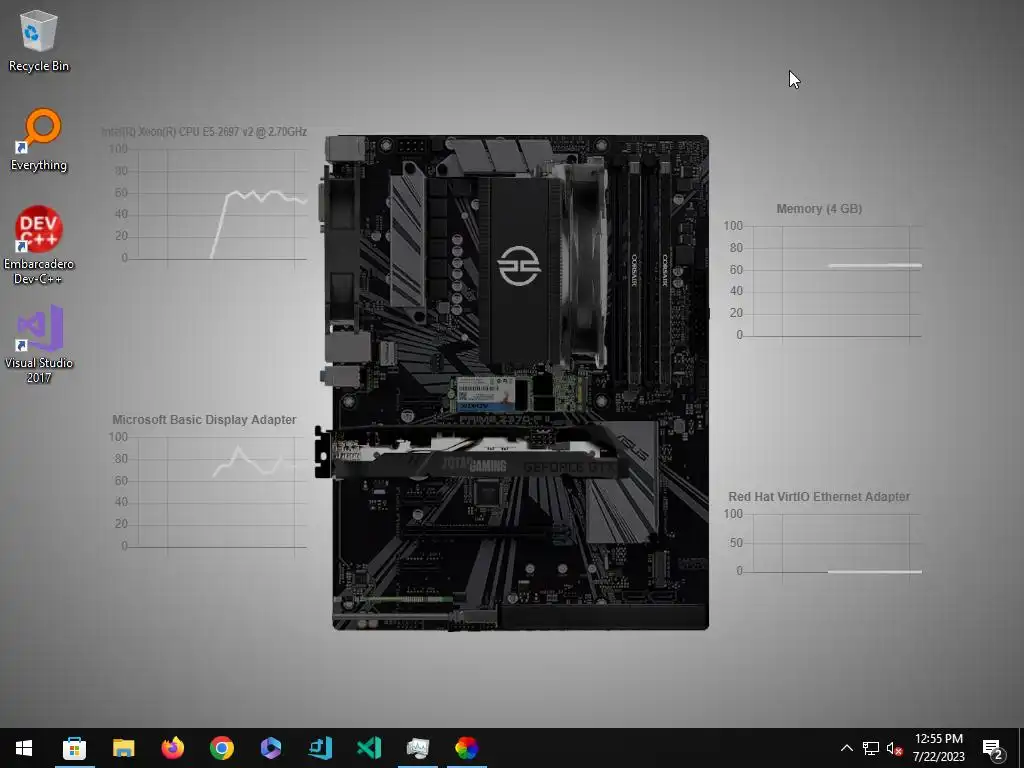Select the Visual Studio 2017 shortcut
Screen dimensions: 1024x768
pos(39,344)
